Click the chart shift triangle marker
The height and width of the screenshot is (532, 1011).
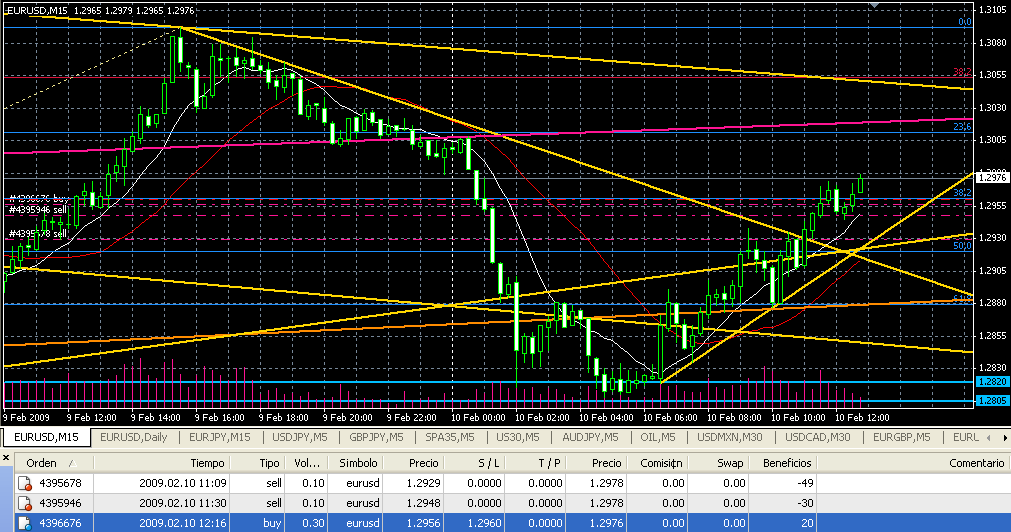(874, 5)
